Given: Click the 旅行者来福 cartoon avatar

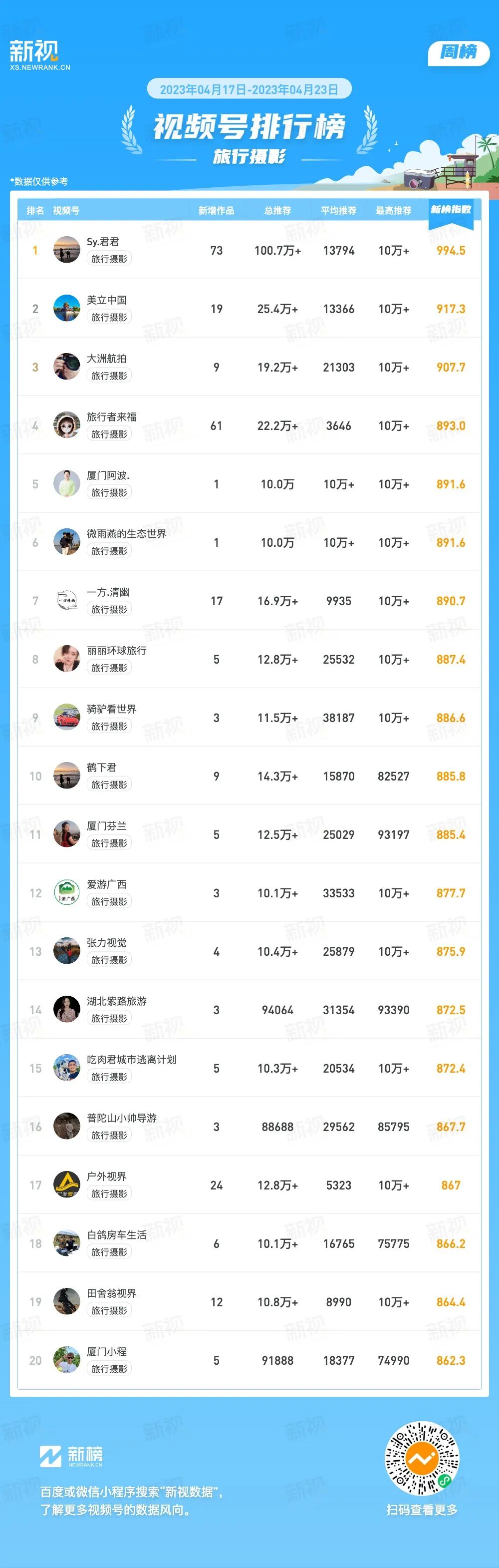Looking at the screenshot, I should coord(67,425).
